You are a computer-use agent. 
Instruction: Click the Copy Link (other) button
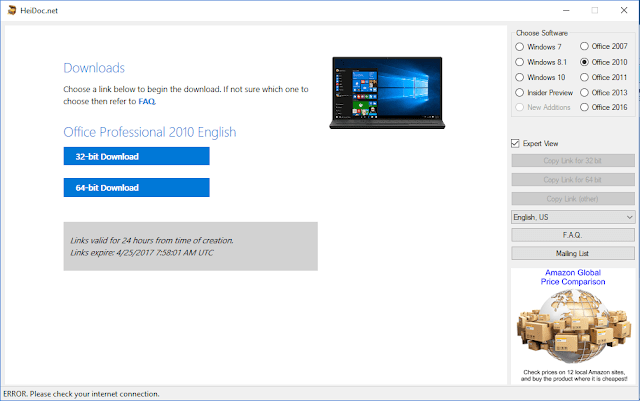(x=573, y=199)
